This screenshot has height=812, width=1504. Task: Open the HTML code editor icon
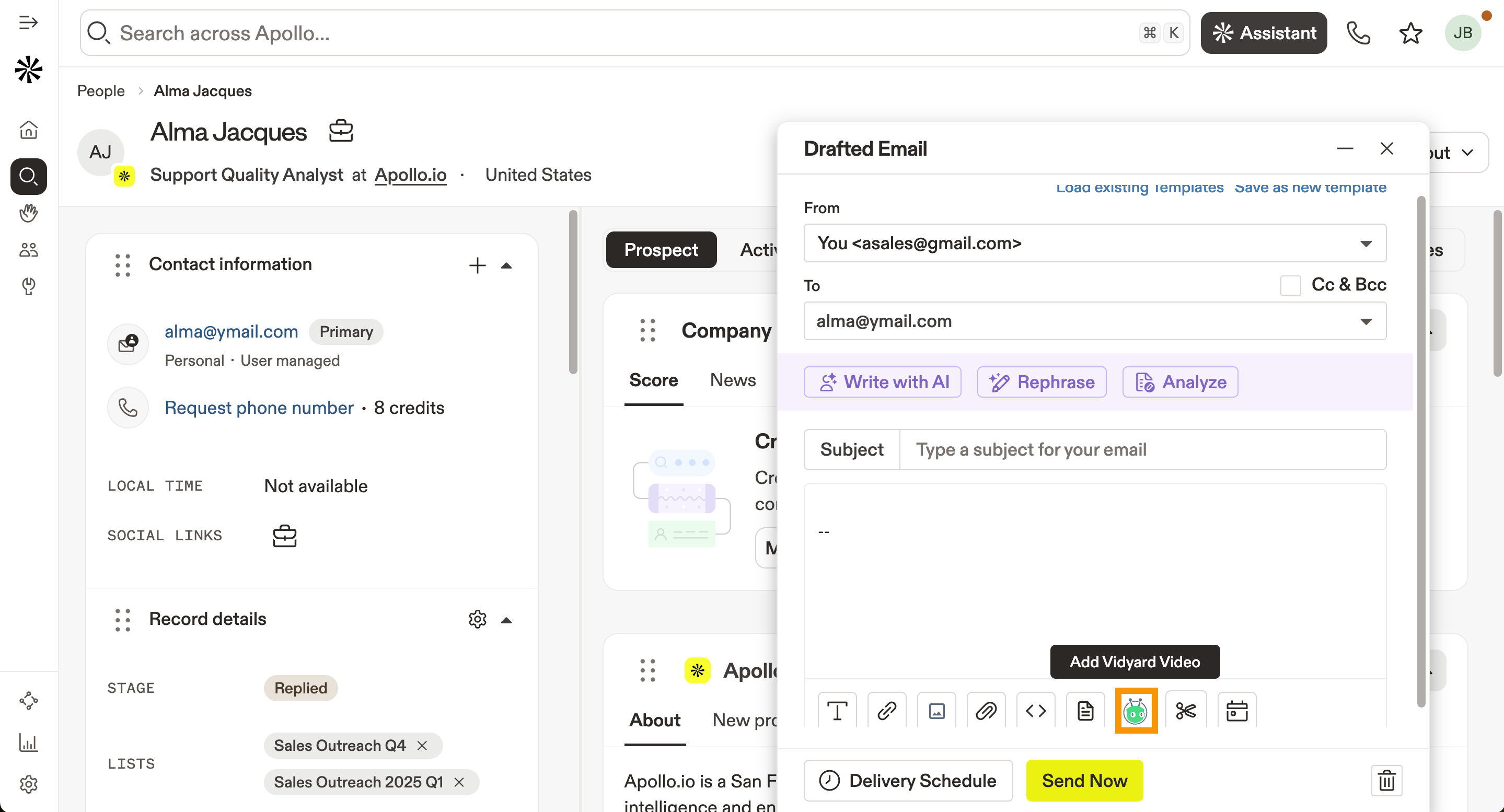pyautogui.click(x=1036, y=711)
